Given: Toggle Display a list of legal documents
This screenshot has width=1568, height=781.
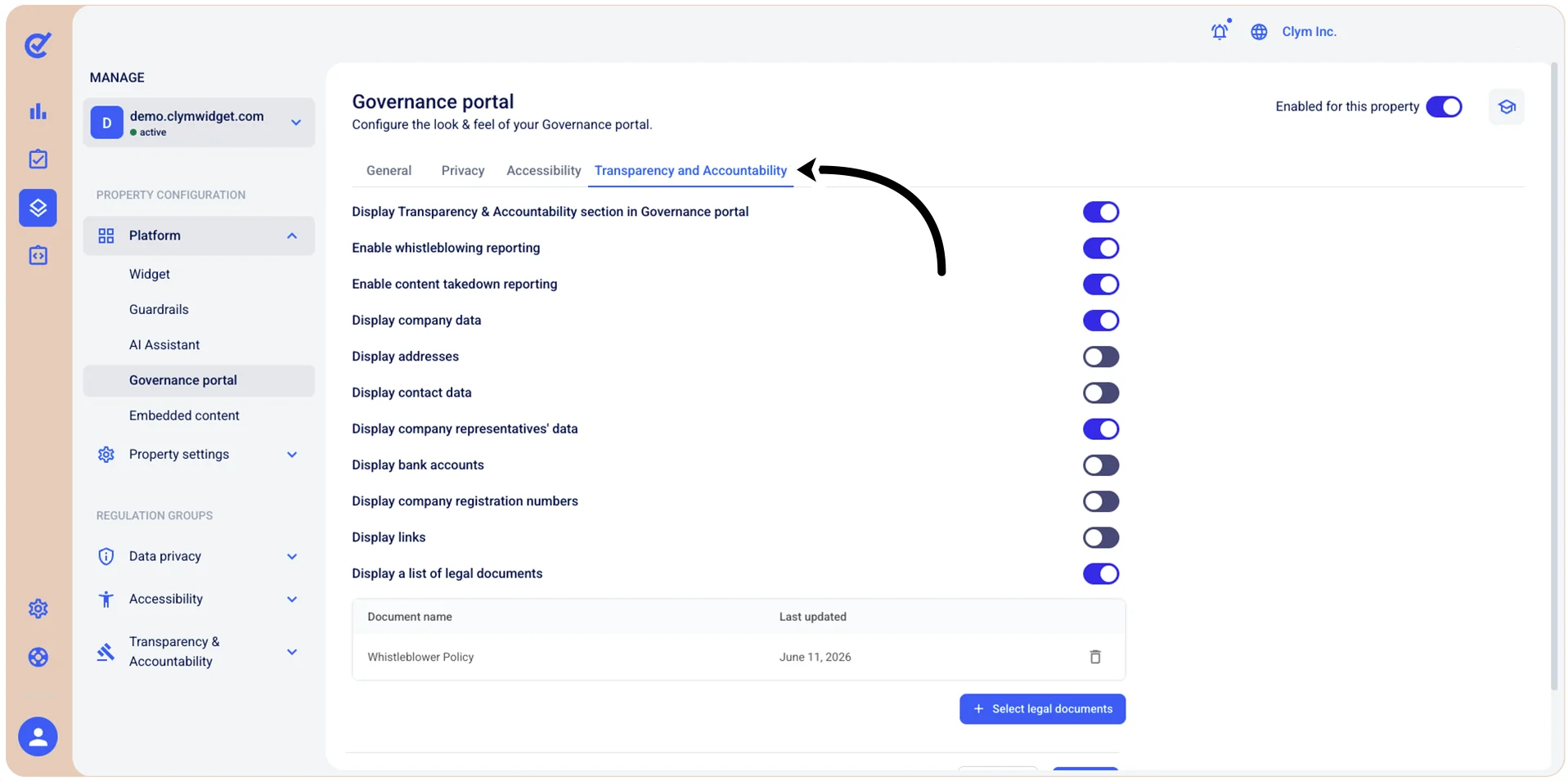Looking at the screenshot, I should coord(1101,574).
